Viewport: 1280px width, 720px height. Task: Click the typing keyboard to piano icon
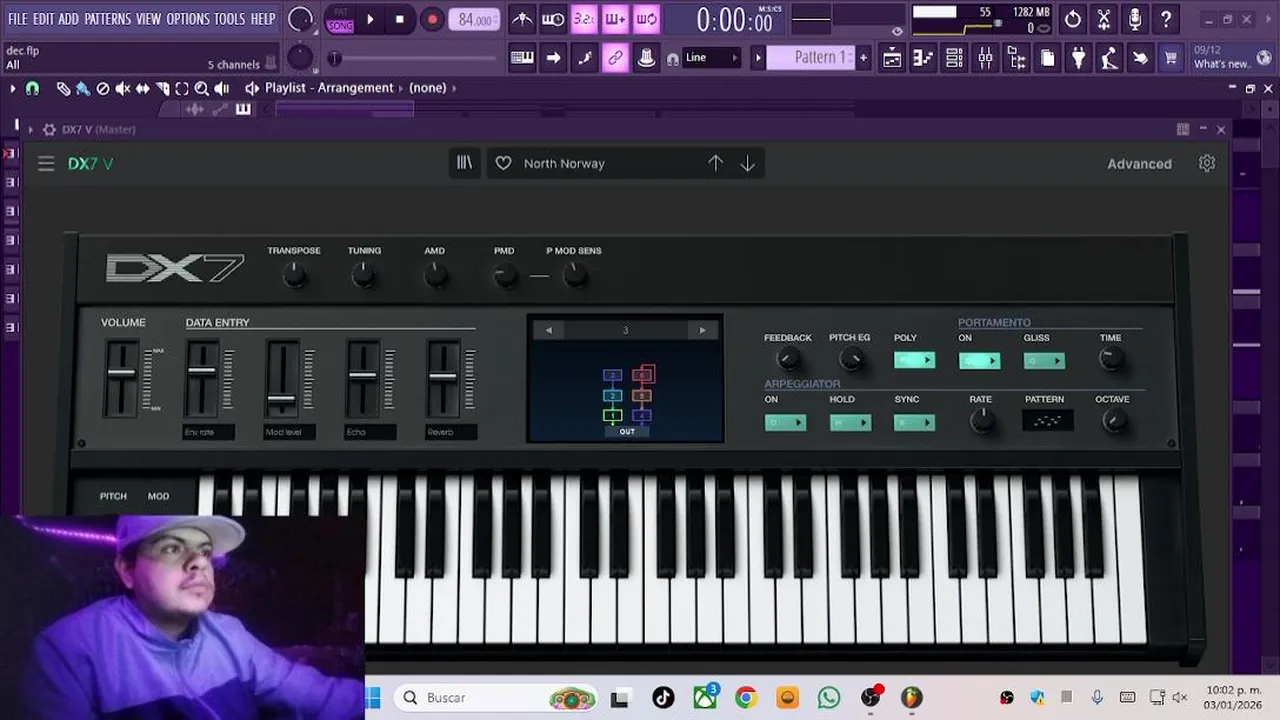[522, 58]
